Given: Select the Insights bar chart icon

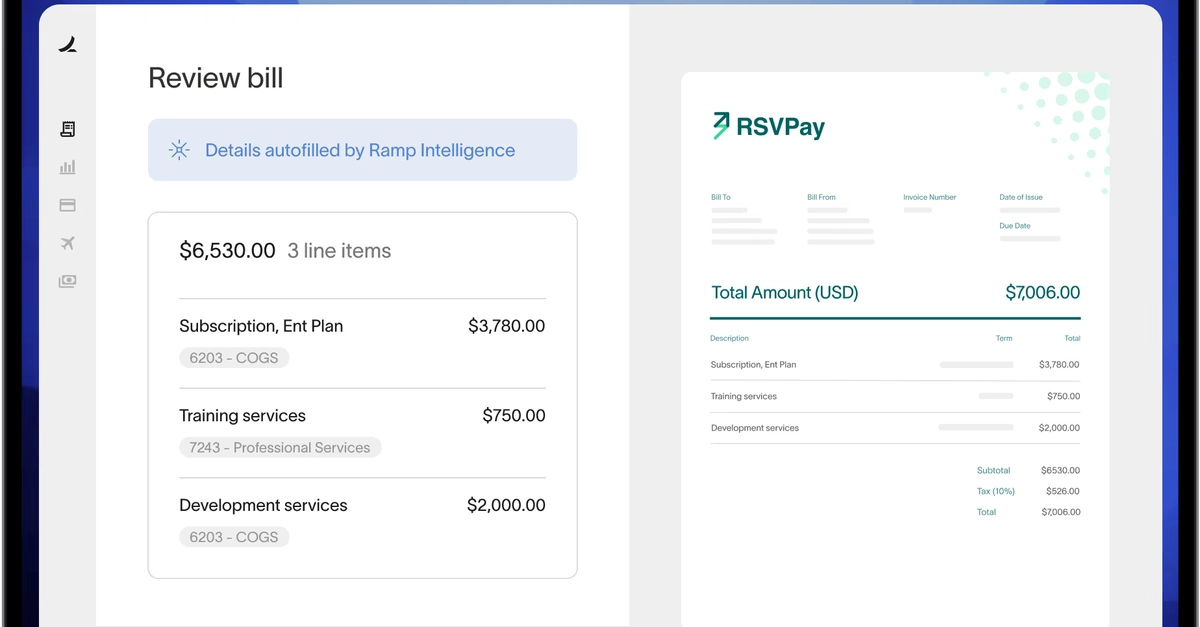Looking at the screenshot, I should 66,166.
